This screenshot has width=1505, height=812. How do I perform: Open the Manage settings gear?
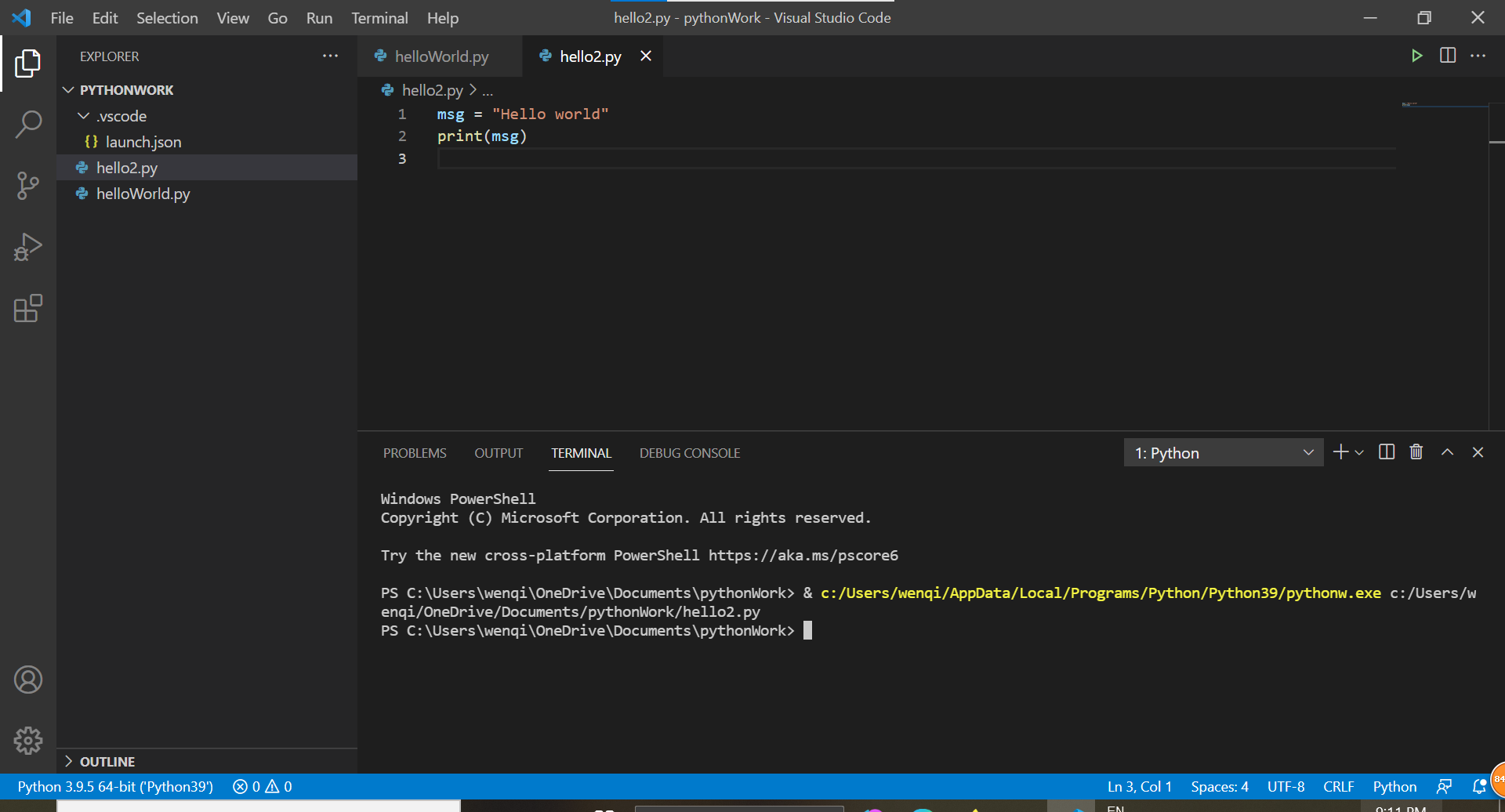point(28,740)
